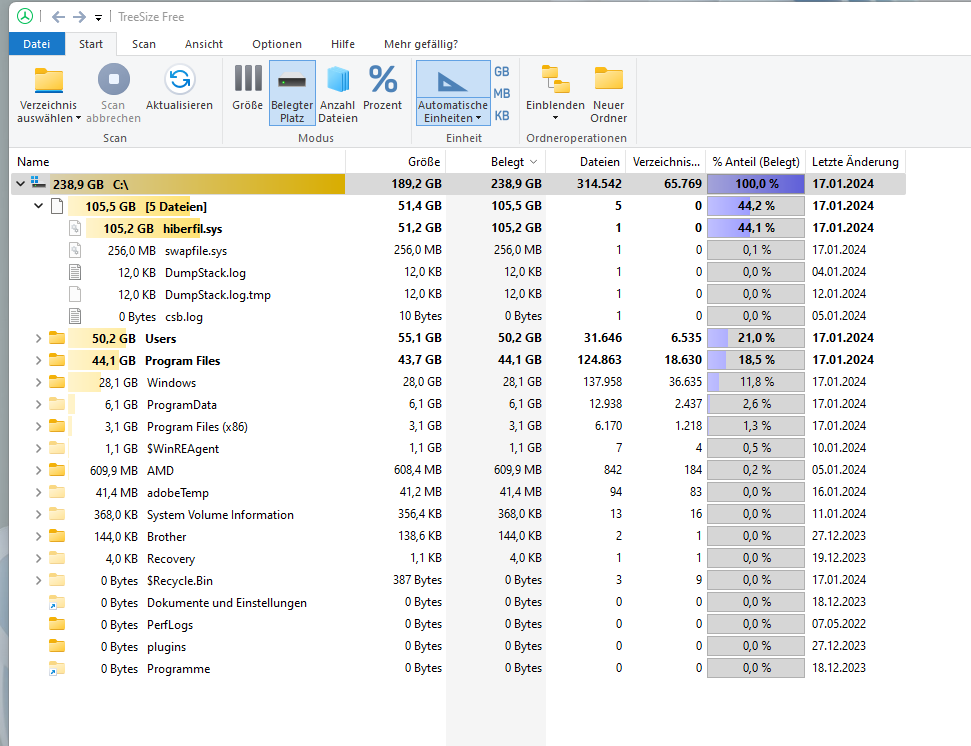Switch to the Scan ribbon tab
Screen dimensions: 971x746
coord(144,44)
